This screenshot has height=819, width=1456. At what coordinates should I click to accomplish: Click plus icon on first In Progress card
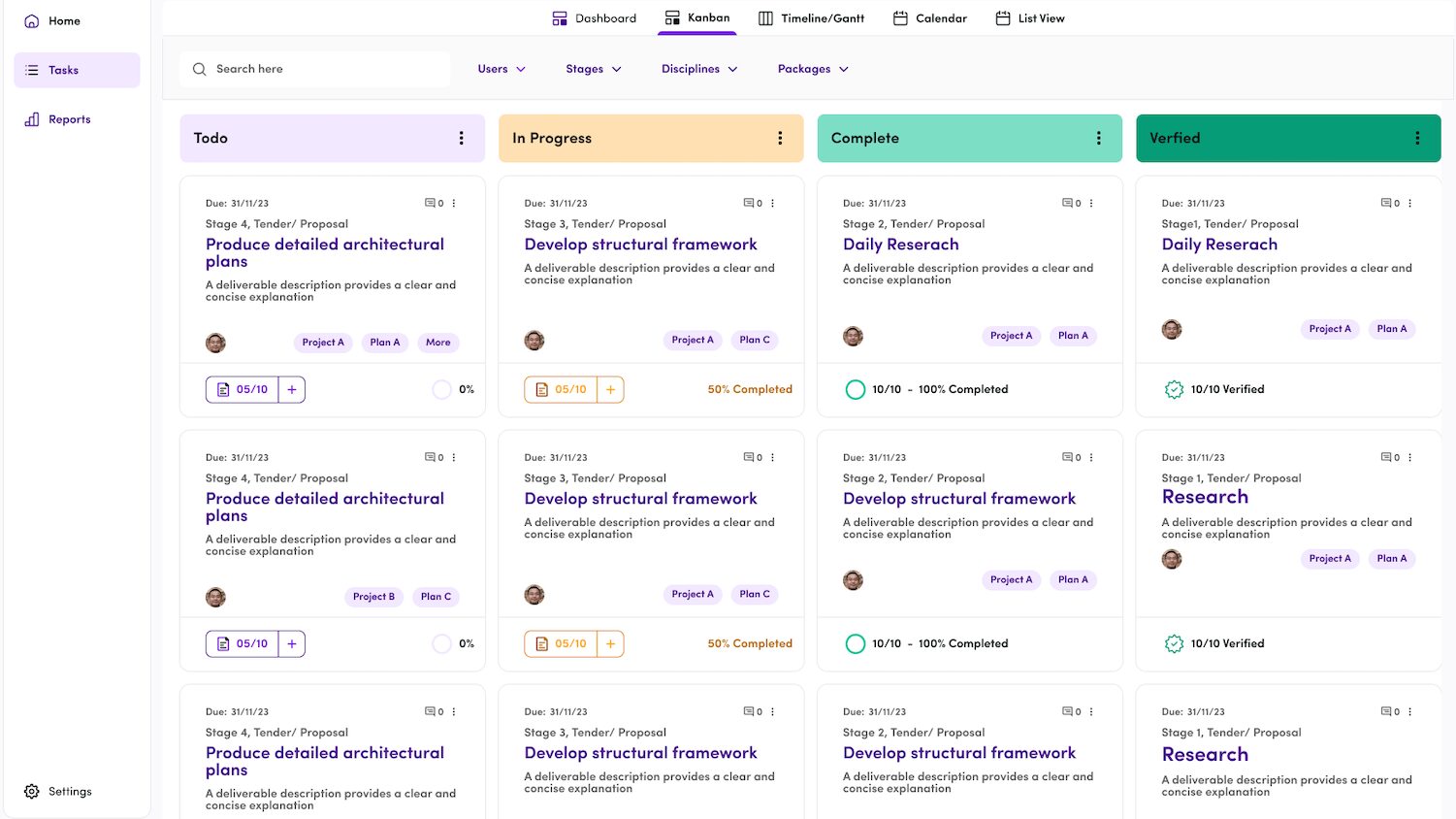point(610,389)
